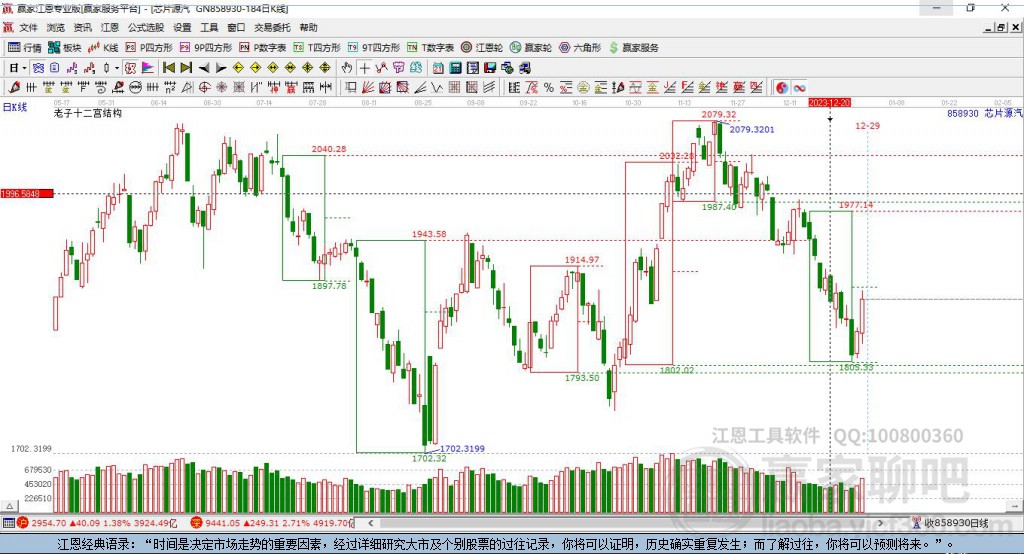Screen dimensions: 1024x554
Task: Select the percent (%) retracement tool
Action: [x=549, y=87]
